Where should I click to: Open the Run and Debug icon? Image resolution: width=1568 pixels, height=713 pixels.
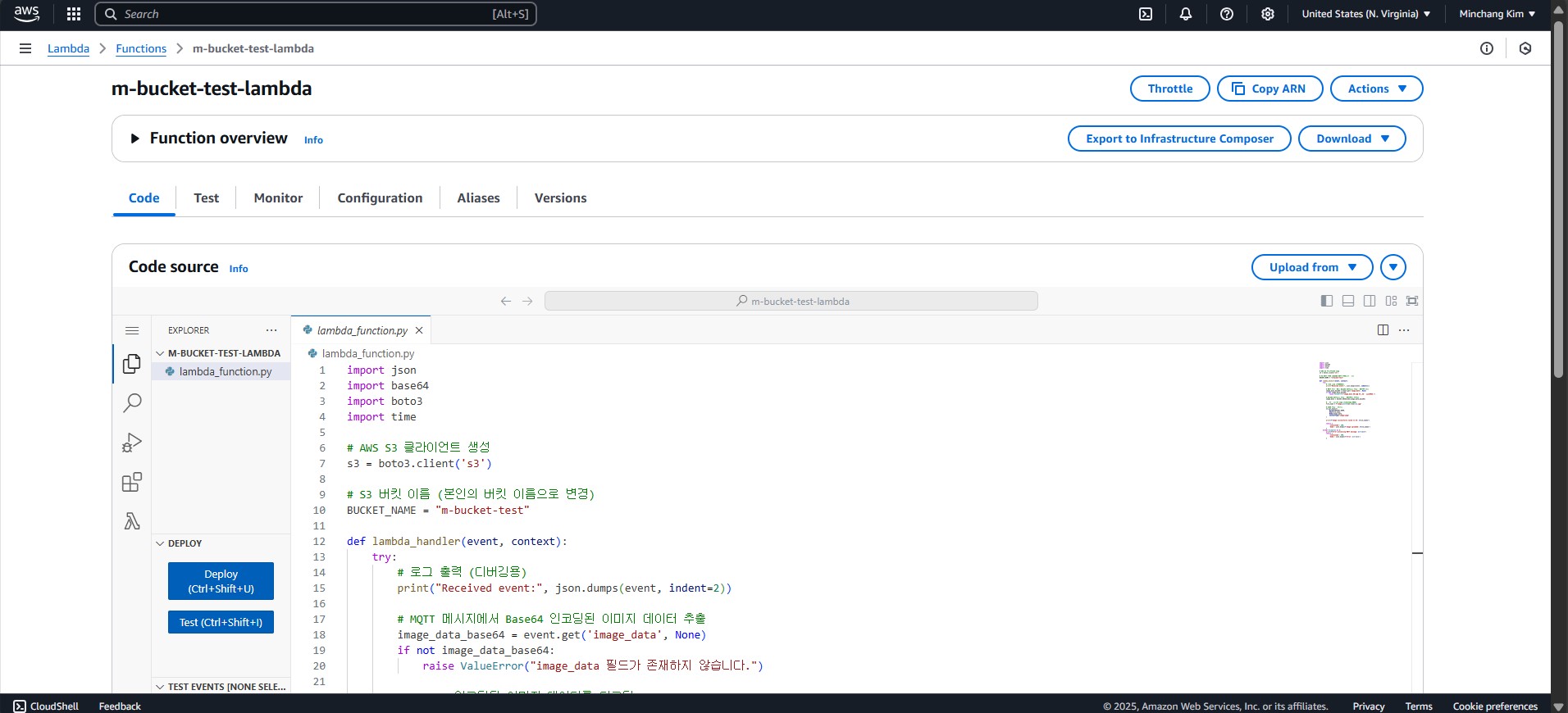click(132, 443)
